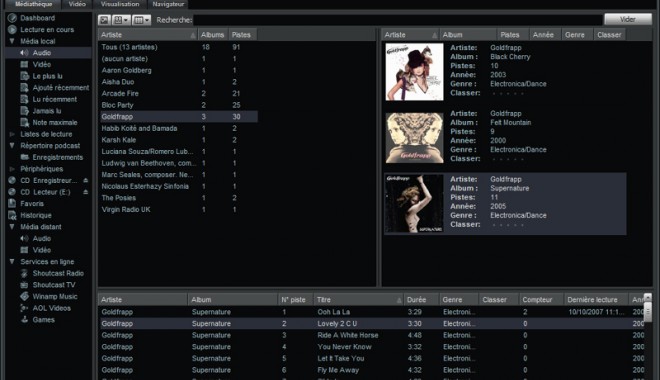The image size is (660, 380).
Task: Open the album art view mode dropdown
Action: tap(121, 20)
